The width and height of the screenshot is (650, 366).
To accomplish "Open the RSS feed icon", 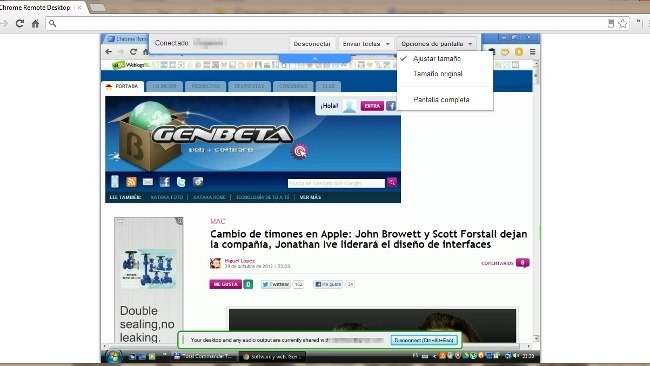I will tap(131, 182).
